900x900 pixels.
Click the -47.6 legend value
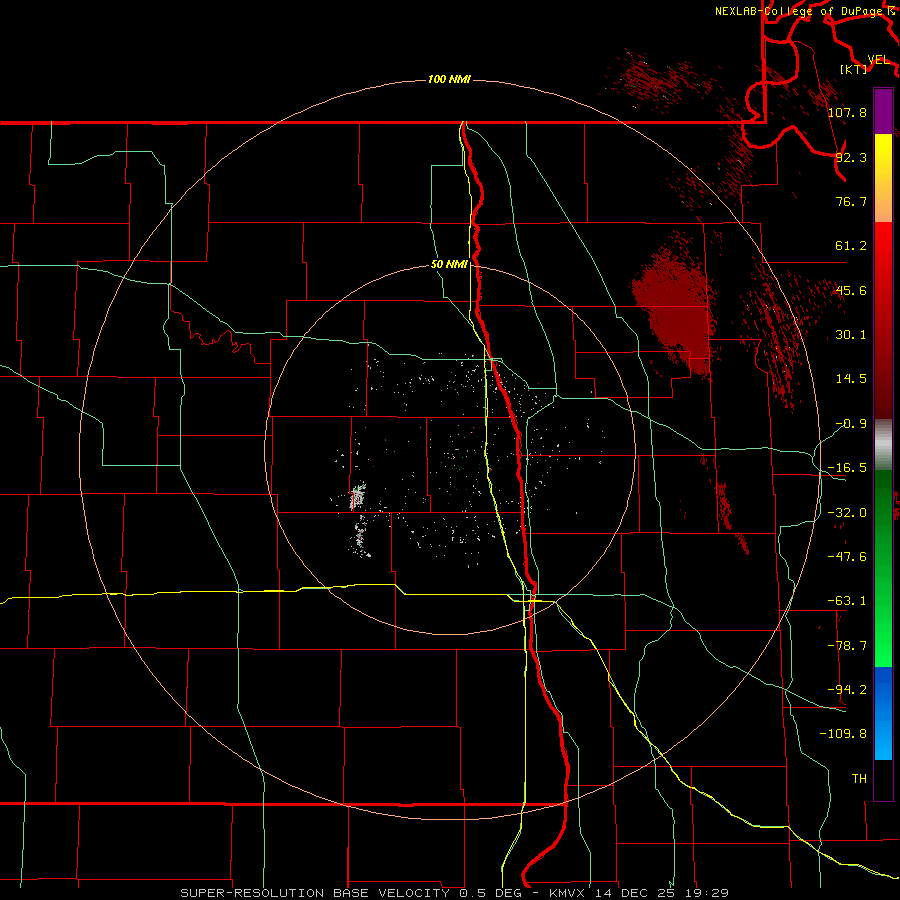tap(847, 557)
